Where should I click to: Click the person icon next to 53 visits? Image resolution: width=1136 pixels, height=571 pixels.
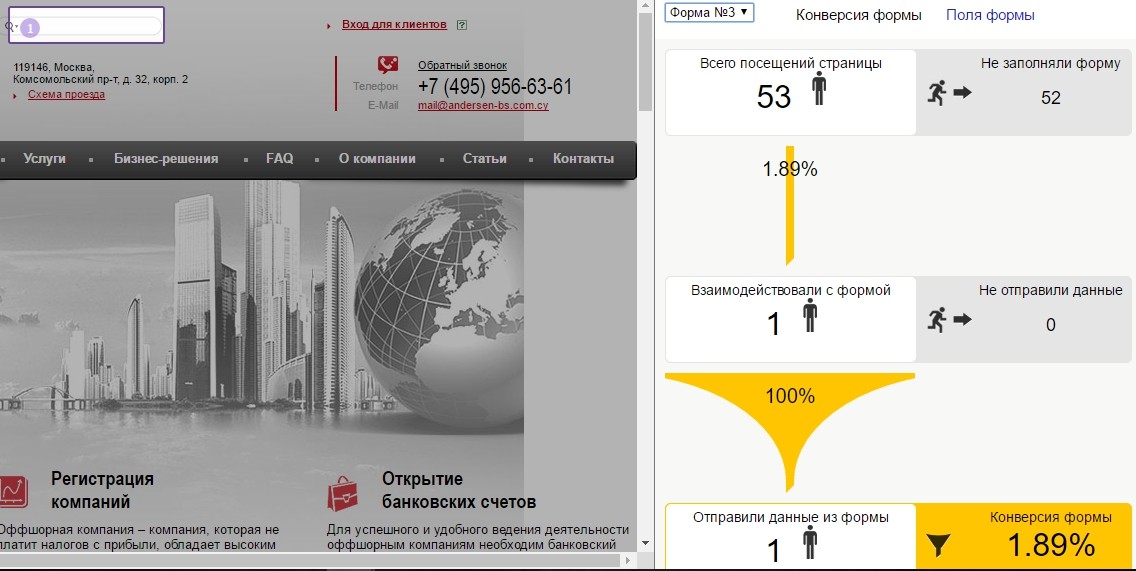(x=818, y=90)
